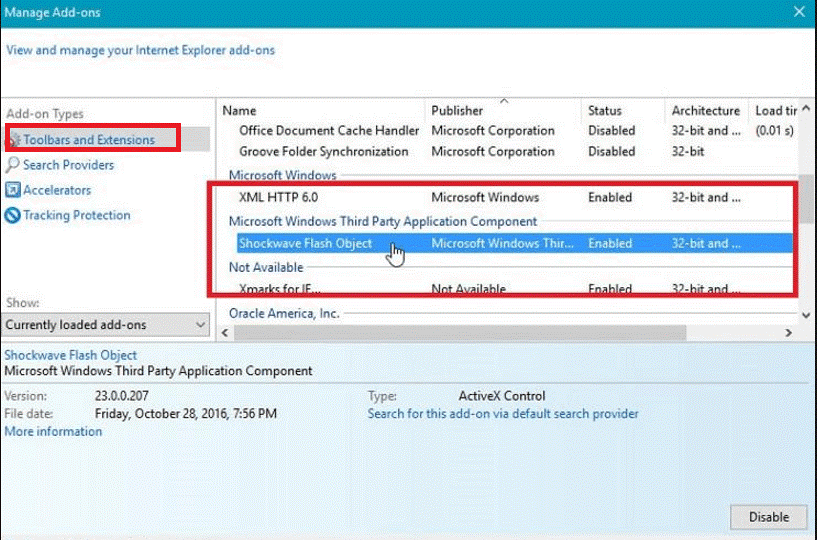Click the (0.01 s) load time value
The width and height of the screenshot is (817, 540).
point(775,131)
